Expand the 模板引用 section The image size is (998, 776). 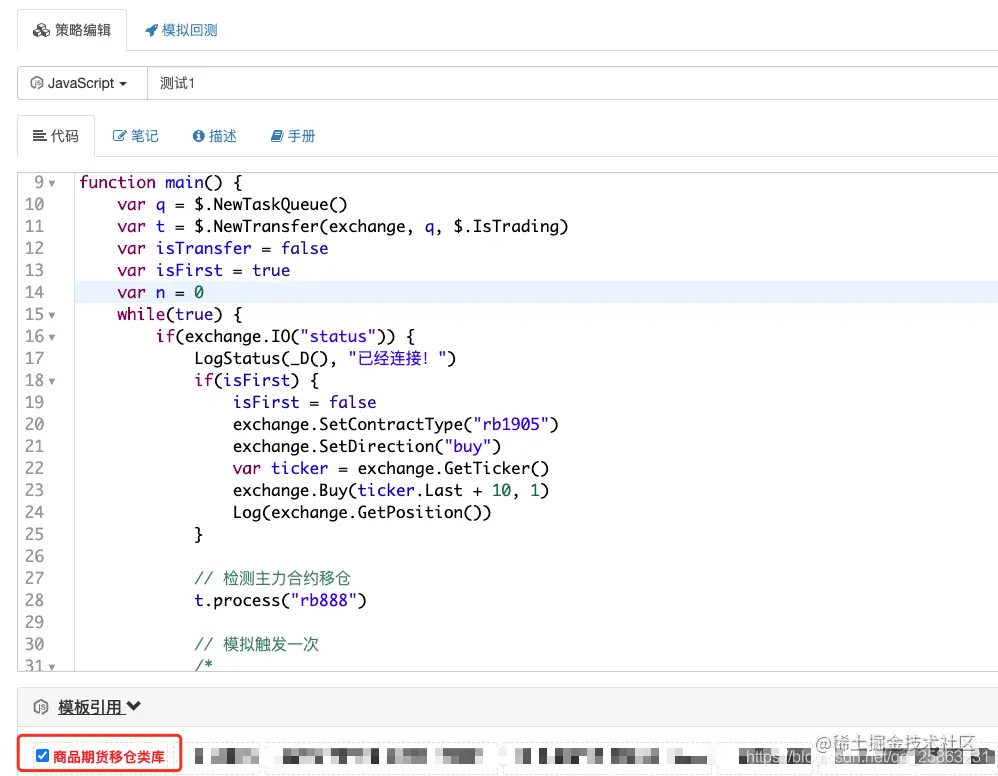point(99,707)
